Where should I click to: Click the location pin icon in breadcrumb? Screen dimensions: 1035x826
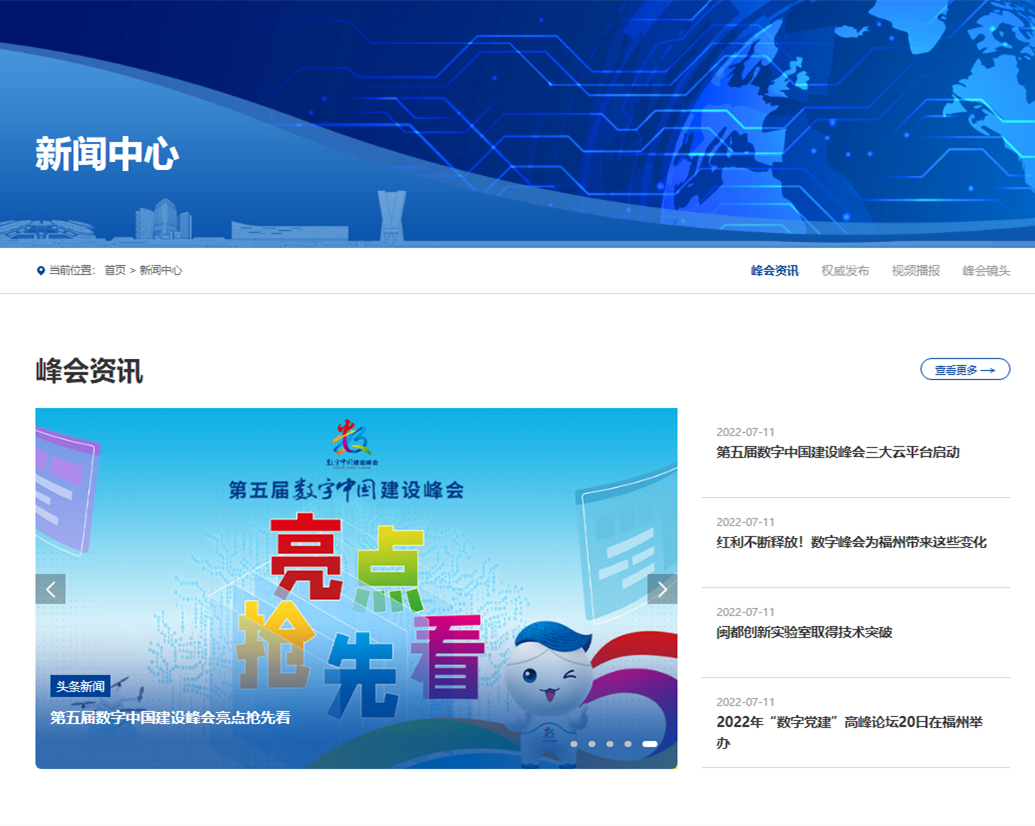point(41,271)
